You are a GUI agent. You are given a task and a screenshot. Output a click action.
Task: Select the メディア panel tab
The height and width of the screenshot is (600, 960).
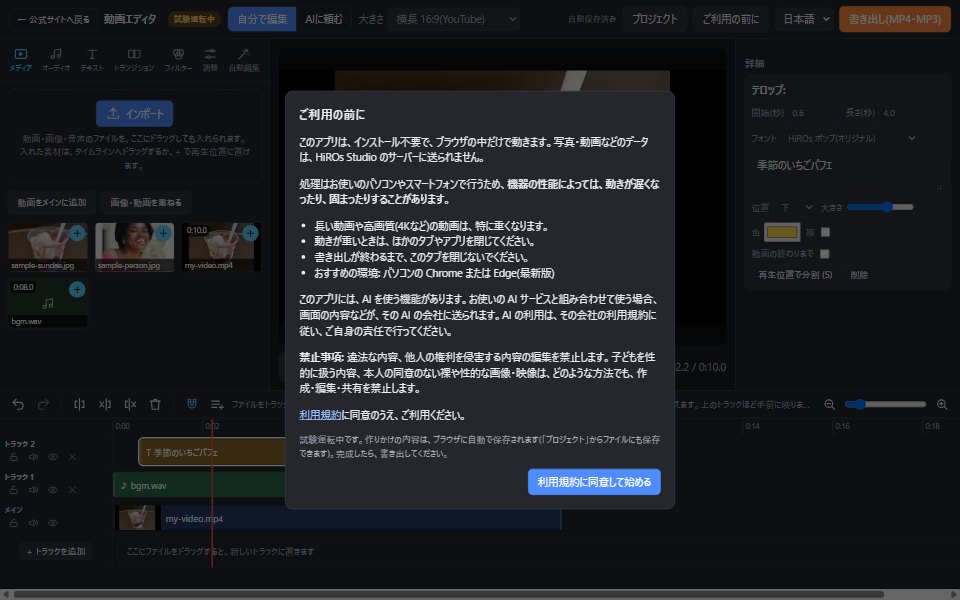pyautogui.click(x=20, y=60)
